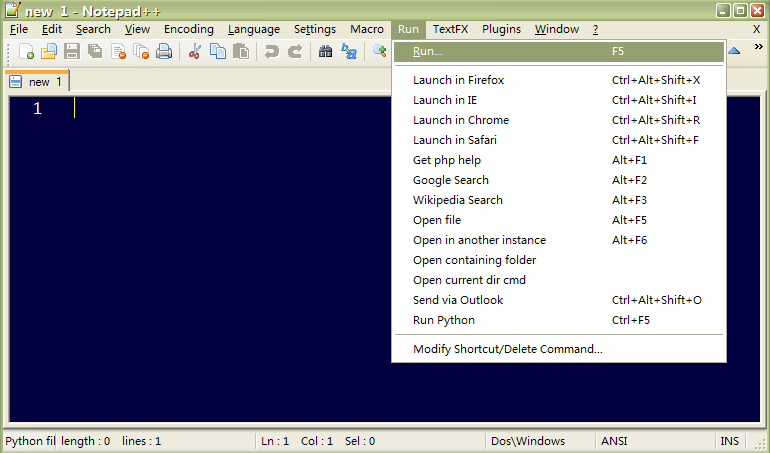This screenshot has width=770, height=453.
Task: Open the Window menu
Action: (557, 29)
